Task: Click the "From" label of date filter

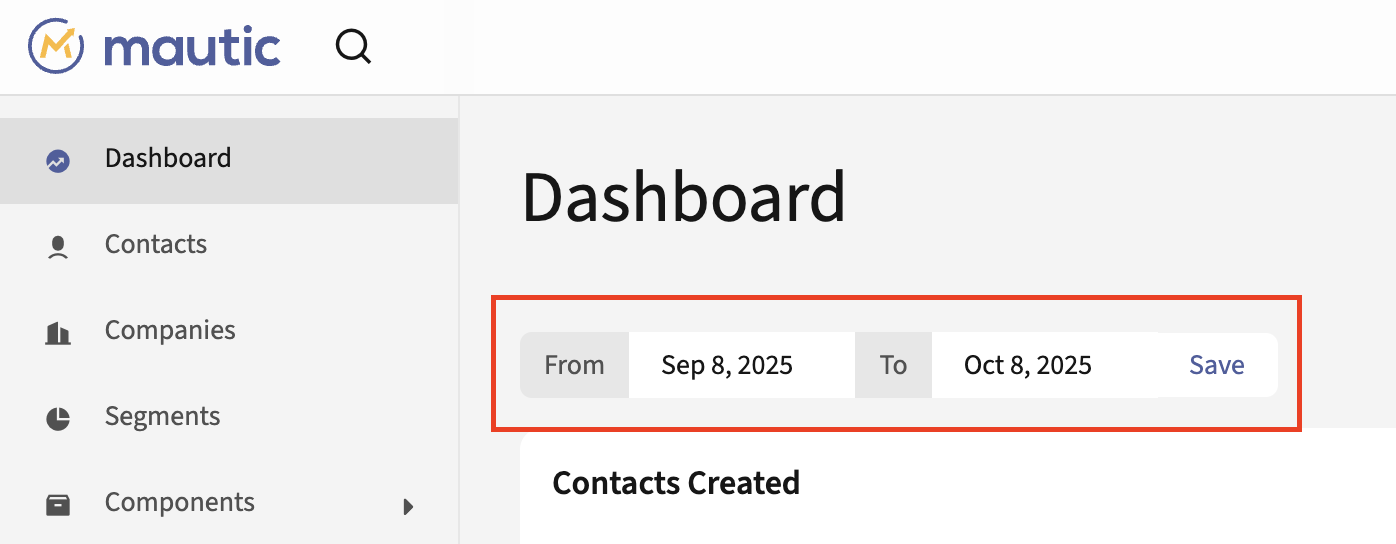Action: click(574, 365)
